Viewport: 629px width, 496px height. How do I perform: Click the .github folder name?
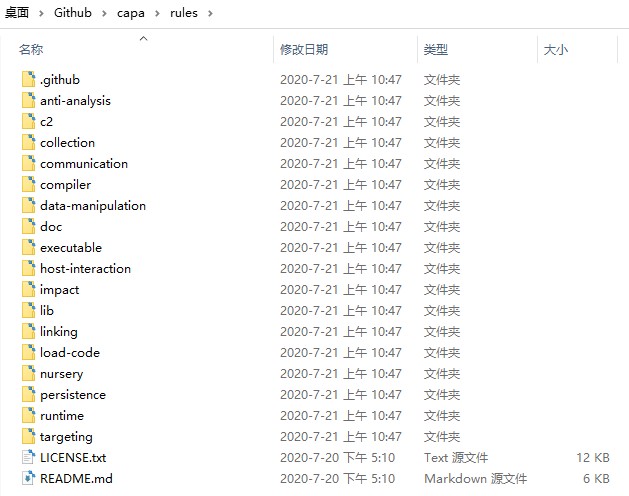(x=60, y=80)
